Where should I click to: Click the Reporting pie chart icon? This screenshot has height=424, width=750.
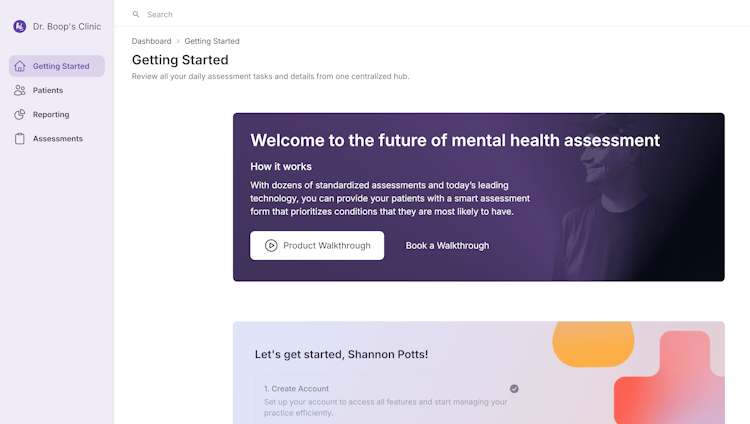(20, 114)
